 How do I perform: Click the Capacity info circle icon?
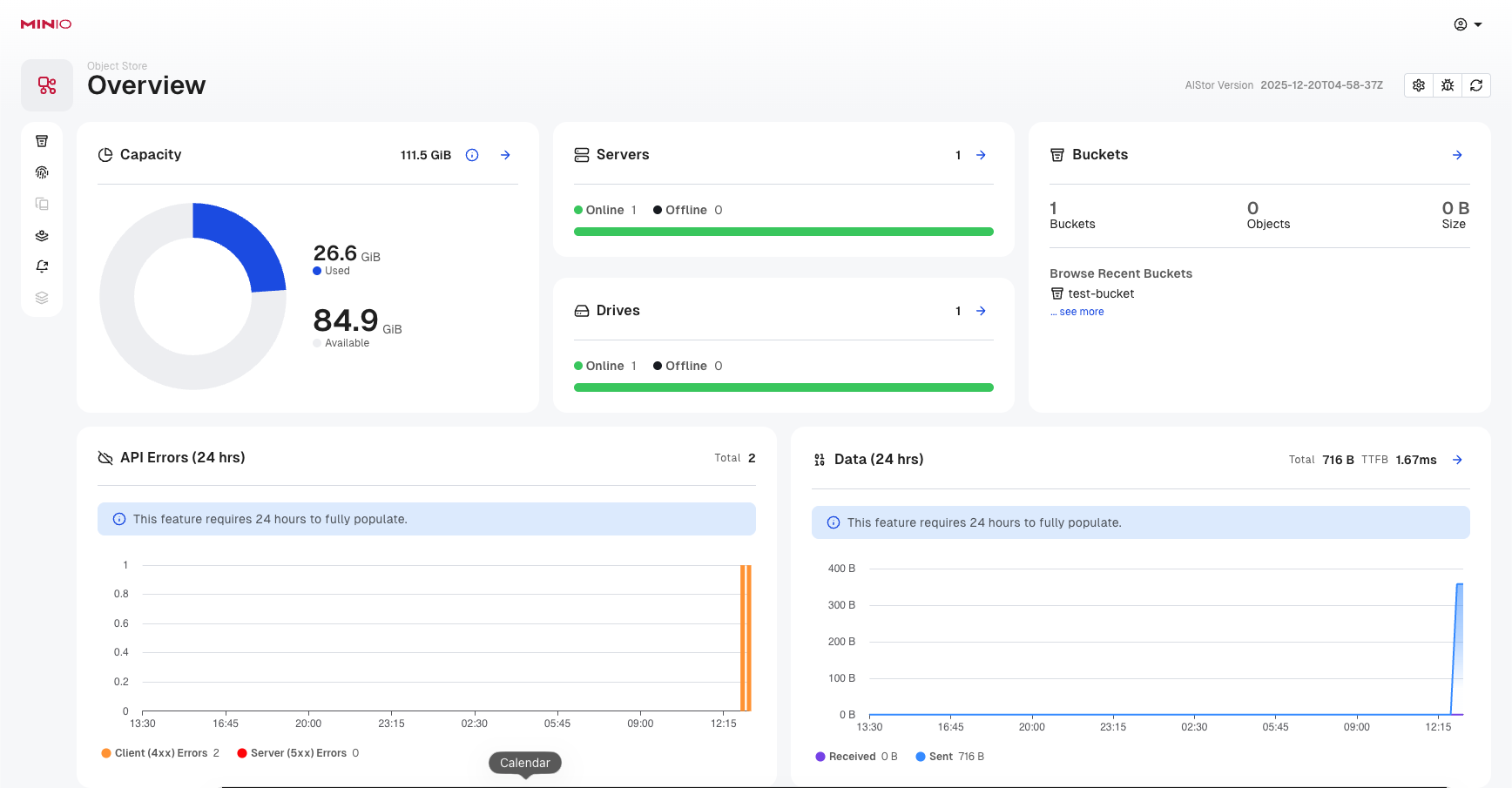tap(472, 155)
